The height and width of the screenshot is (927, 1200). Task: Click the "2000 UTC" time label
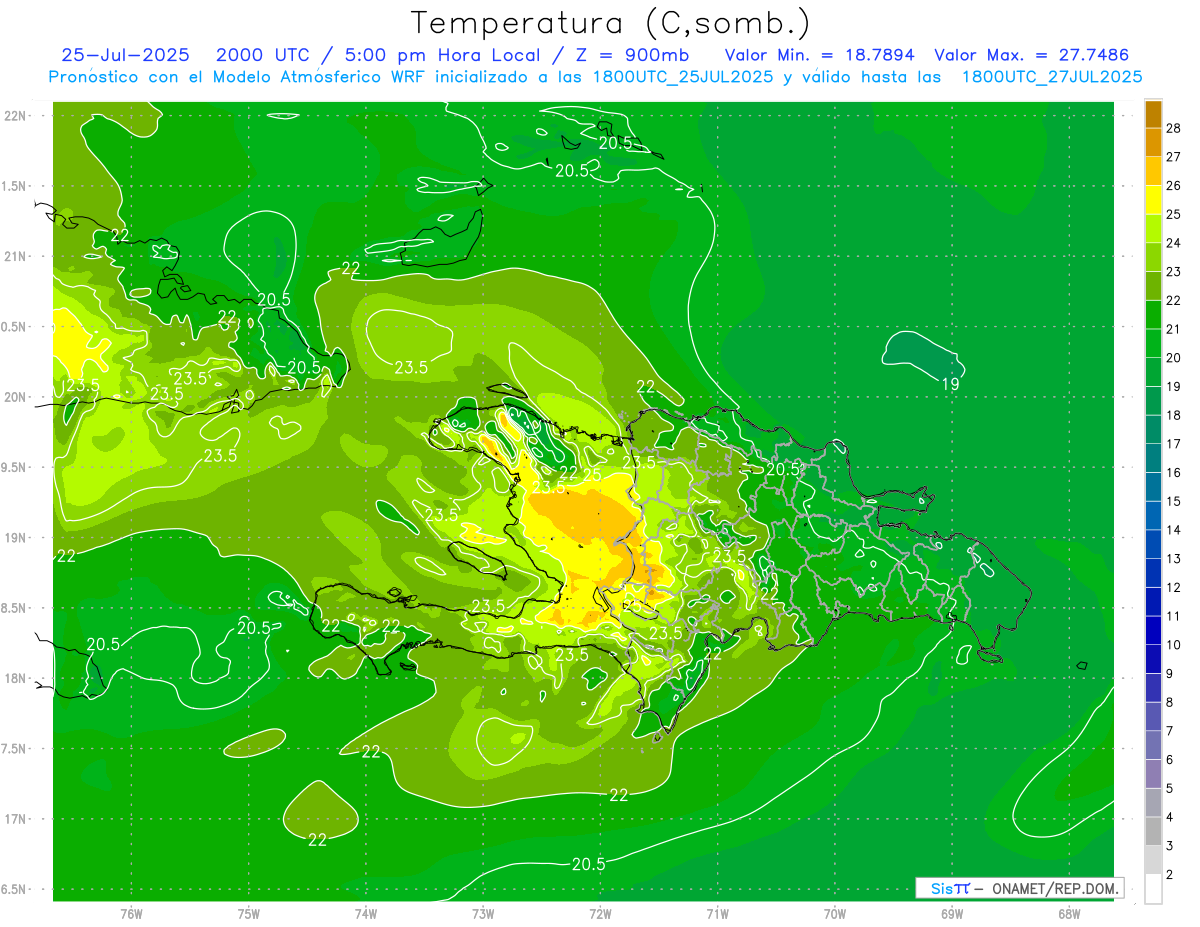tap(263, 55)
